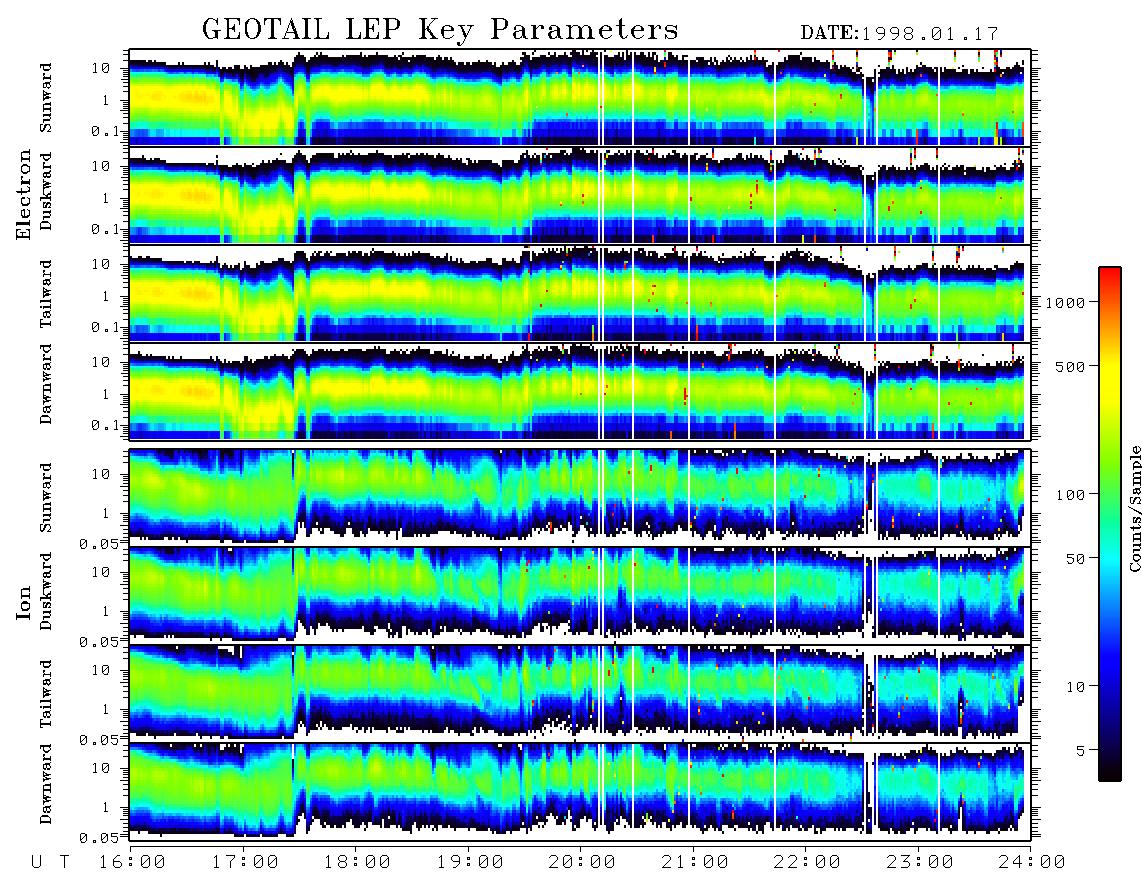
Task: Click the '1' tick of Ion Tailward axis
Action: (106, 710)
